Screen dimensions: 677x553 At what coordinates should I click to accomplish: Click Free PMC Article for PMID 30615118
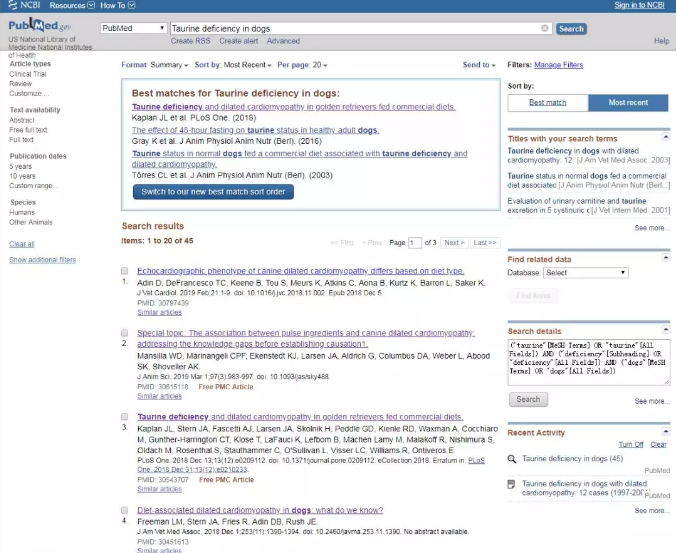tap(226, 387)
